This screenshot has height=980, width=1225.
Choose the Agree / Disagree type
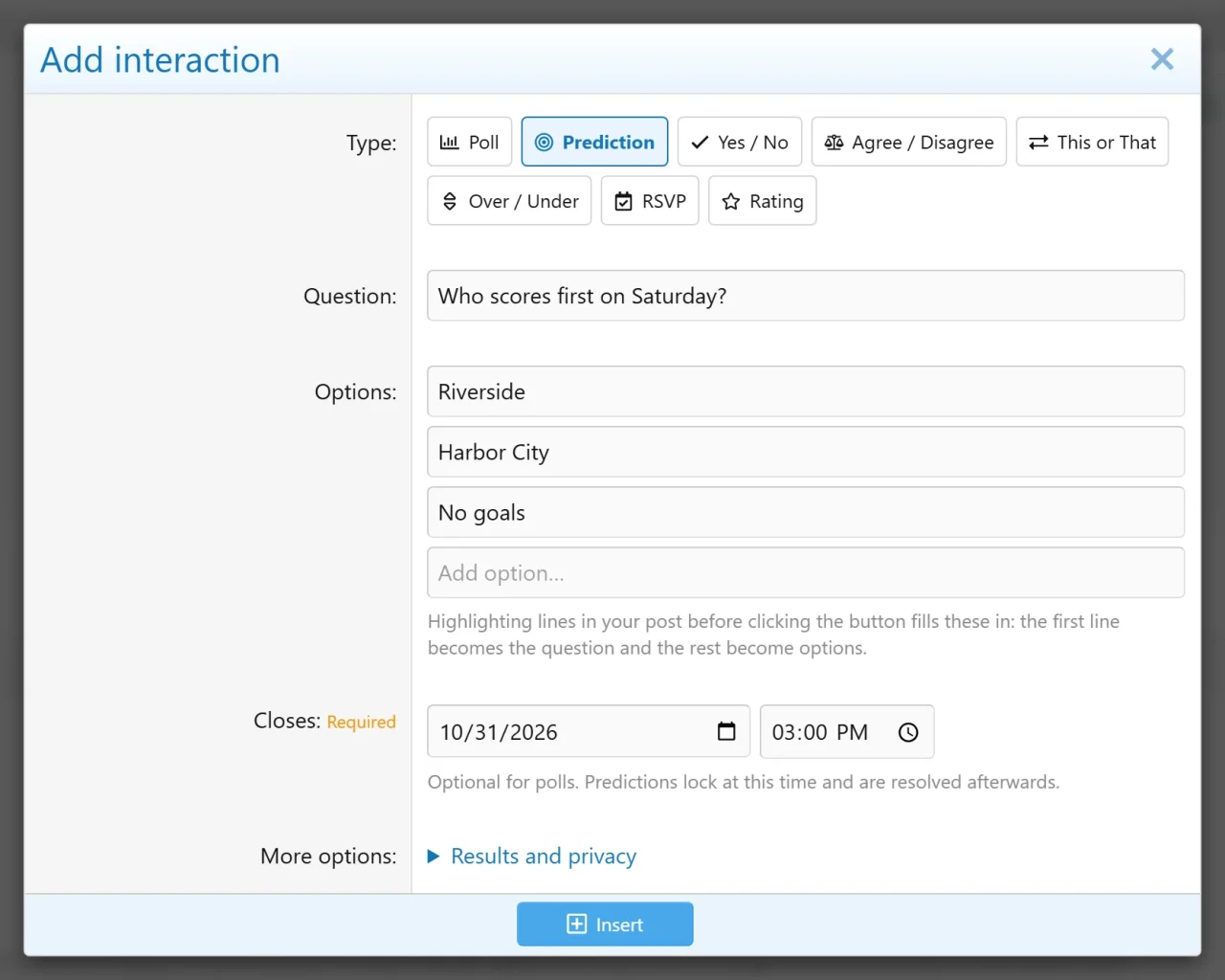click(909, 142)
